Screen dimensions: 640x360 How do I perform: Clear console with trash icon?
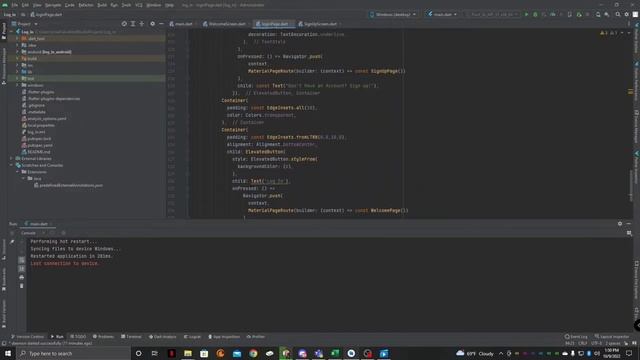tap(22, 286)
